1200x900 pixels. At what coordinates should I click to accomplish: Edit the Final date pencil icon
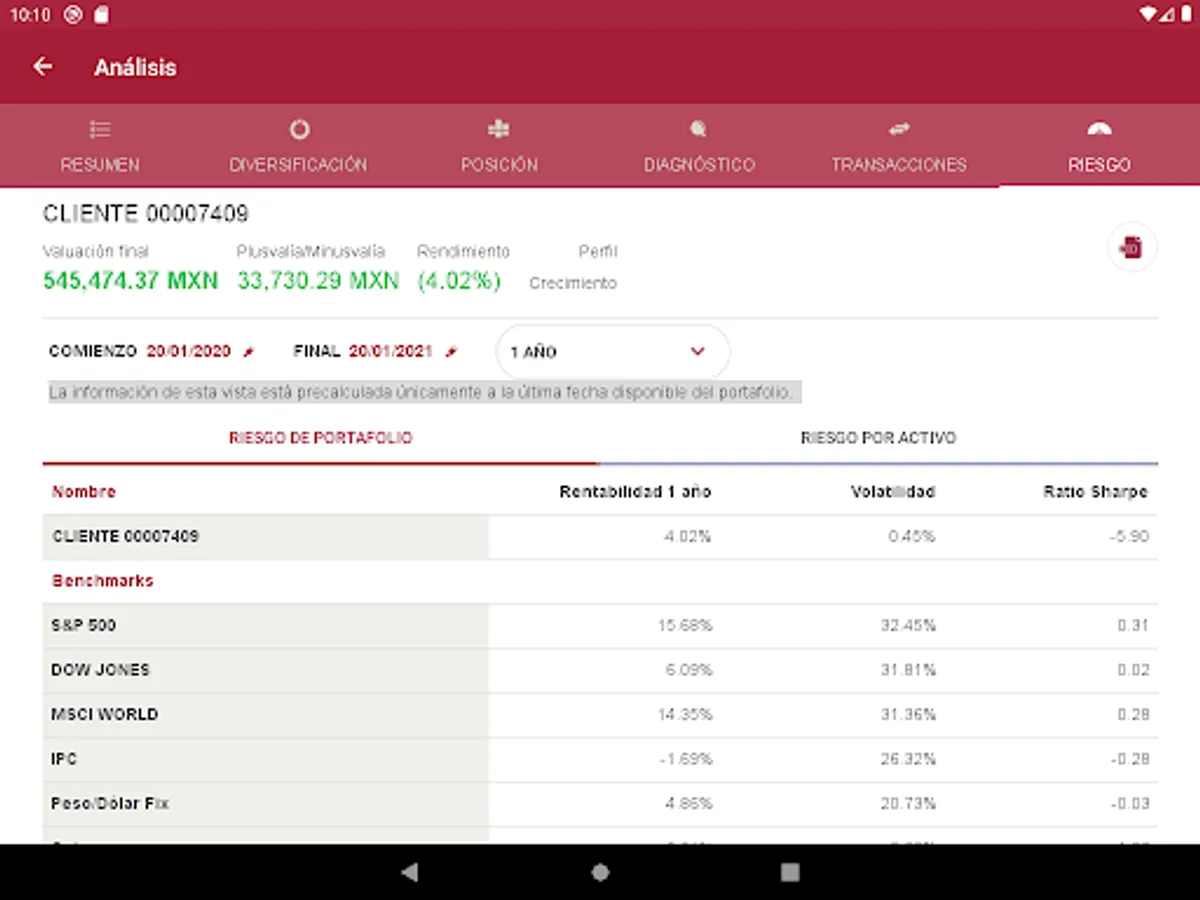click(451, 352)
